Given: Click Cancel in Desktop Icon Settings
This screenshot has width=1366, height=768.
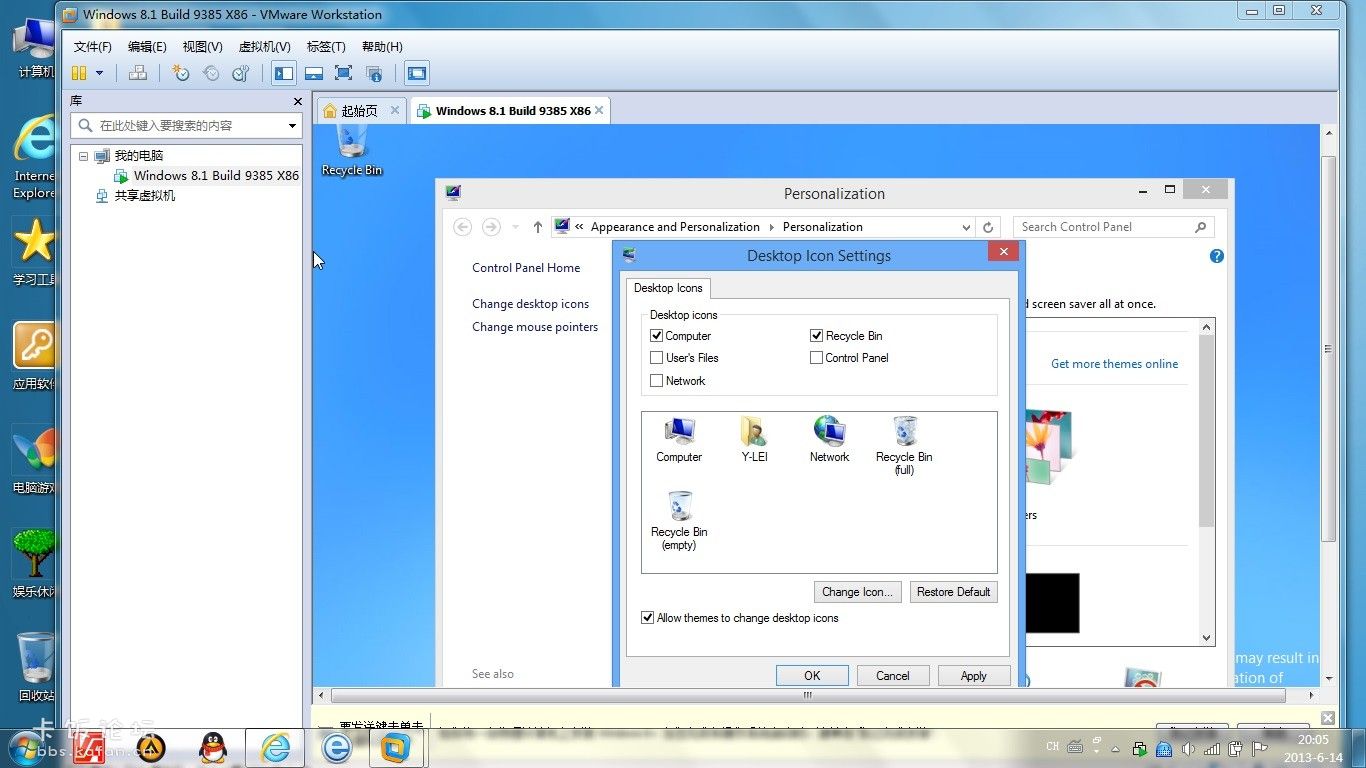Looking at the screenshot, I should [893, 676].
